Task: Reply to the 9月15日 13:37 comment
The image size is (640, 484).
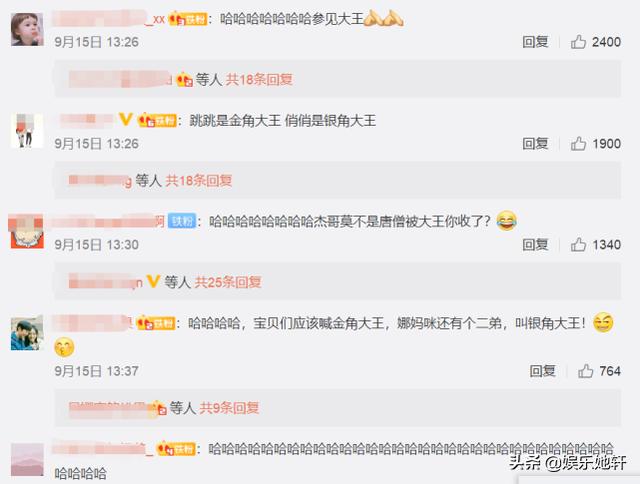Action: [542, 371]
